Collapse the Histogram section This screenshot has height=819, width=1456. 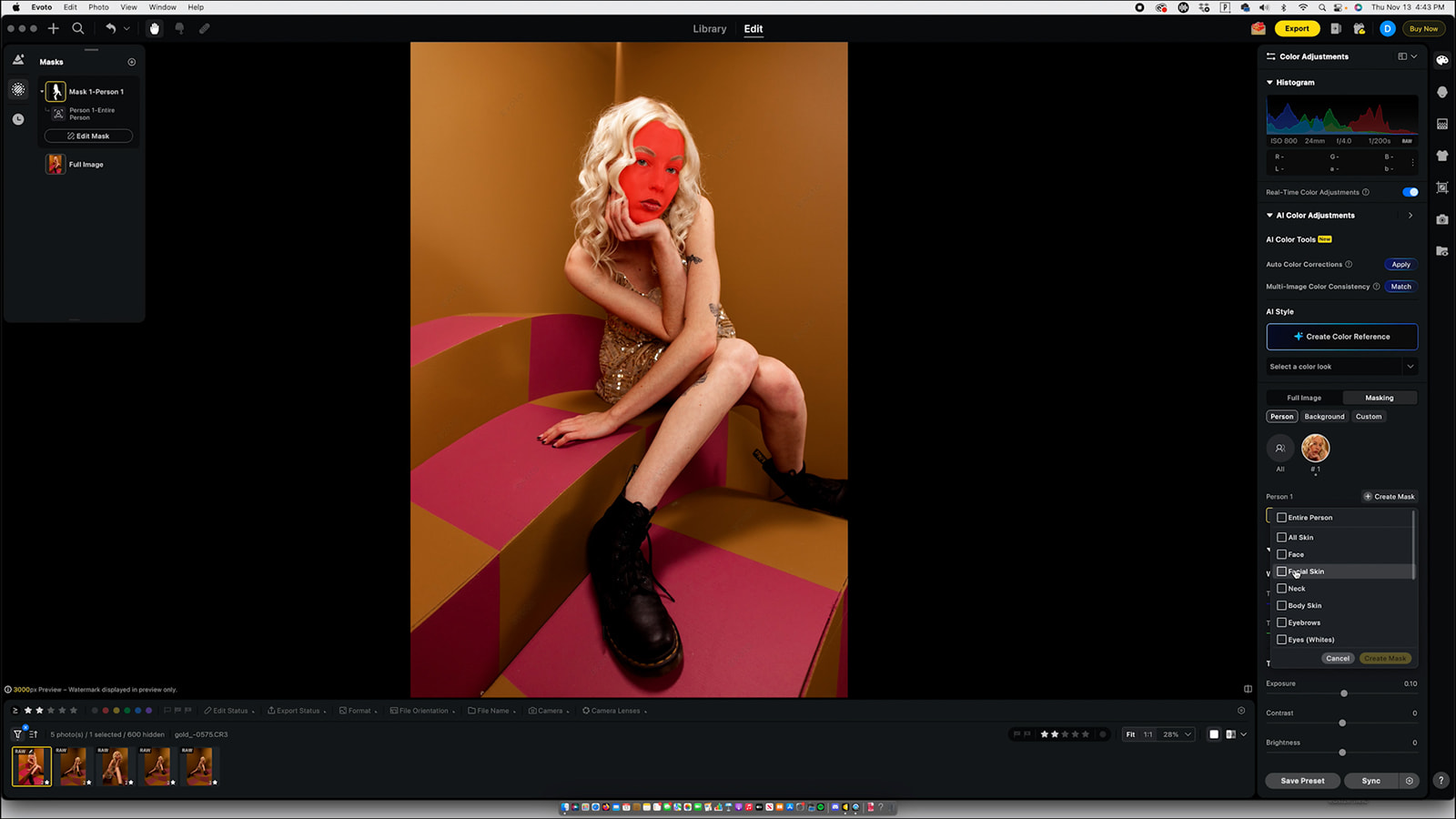pos(1270,82)
